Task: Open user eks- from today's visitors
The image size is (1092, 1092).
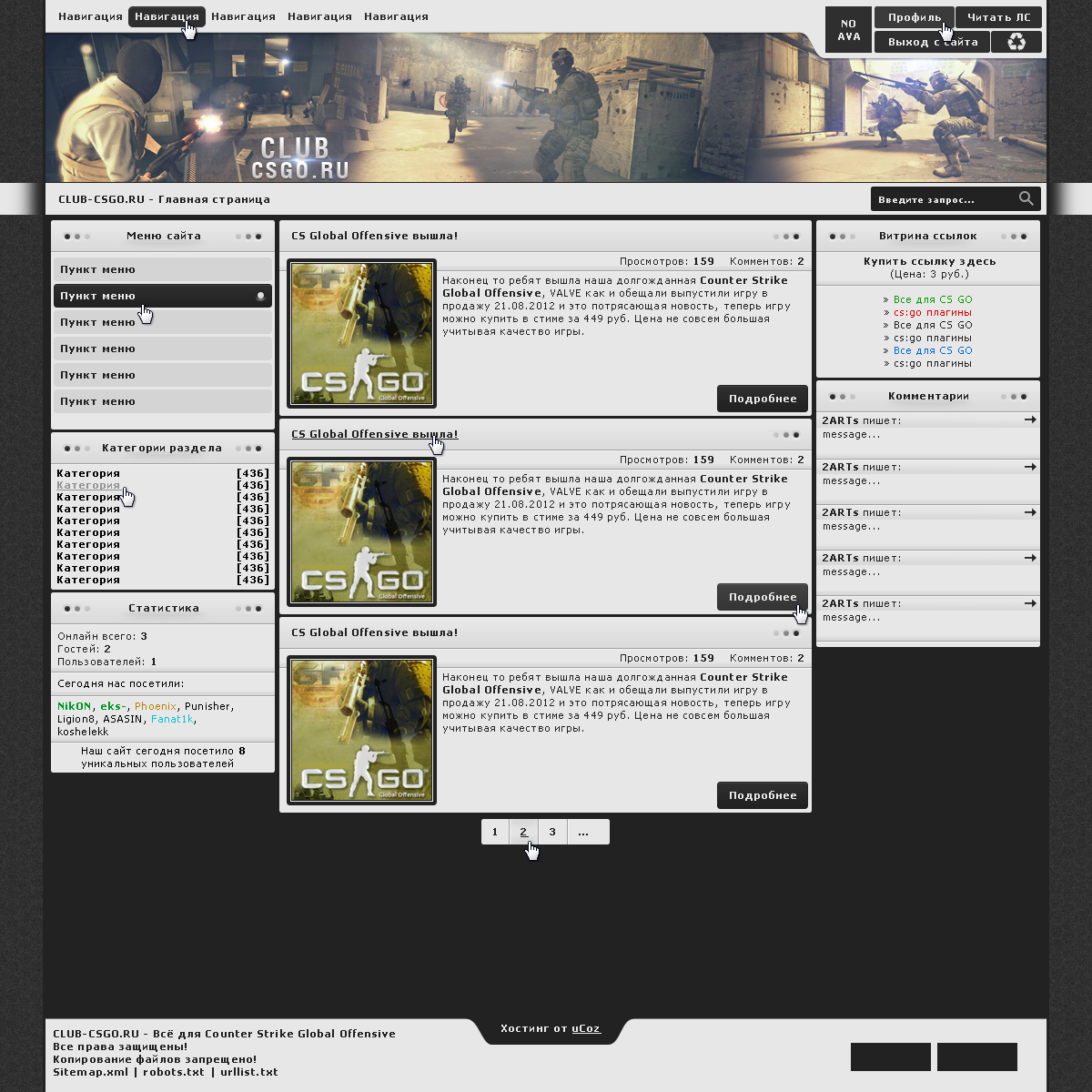Action: pyautogui.click(x=114, y=706)
